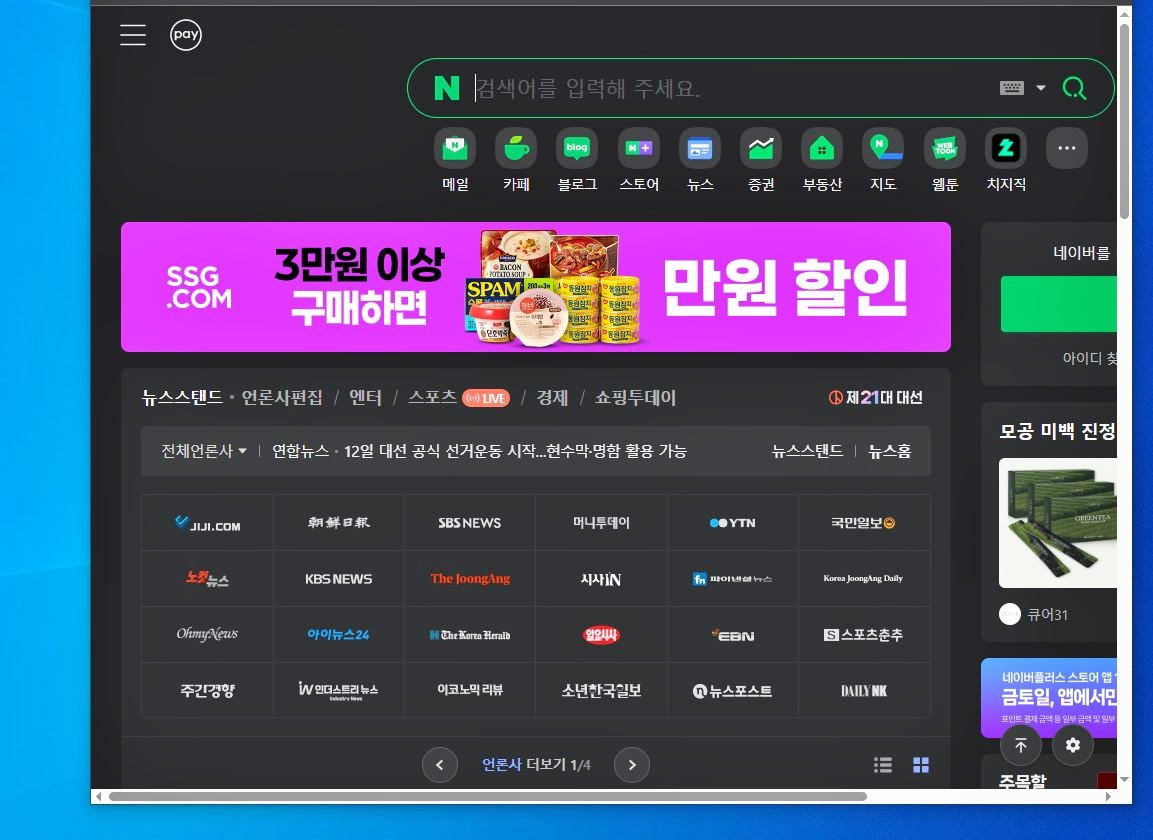Open 국민일보 publisher tile
This screenshot has width=1153, height=840.
[x=864, y=523]
